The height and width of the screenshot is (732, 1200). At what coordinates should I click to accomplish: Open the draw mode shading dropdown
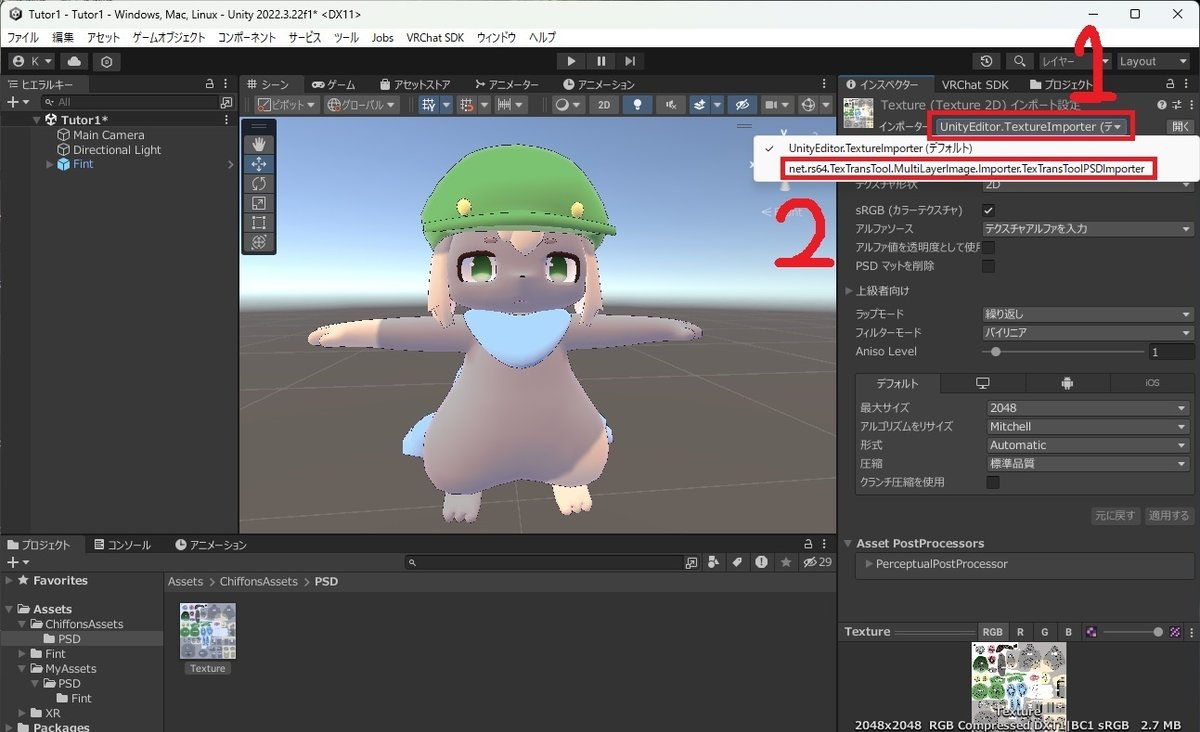click(x=568, y=104)
